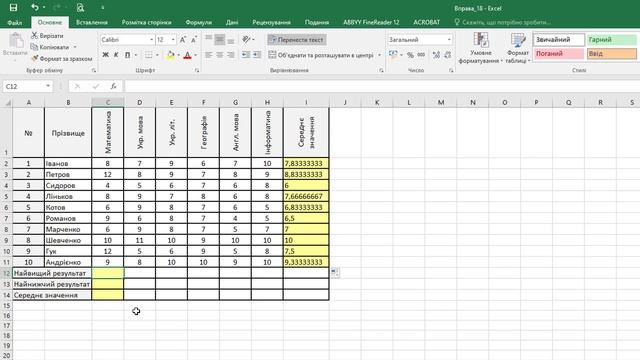
Task: Open Calibri font name dropdown
Action: click(x=151, y=40)
